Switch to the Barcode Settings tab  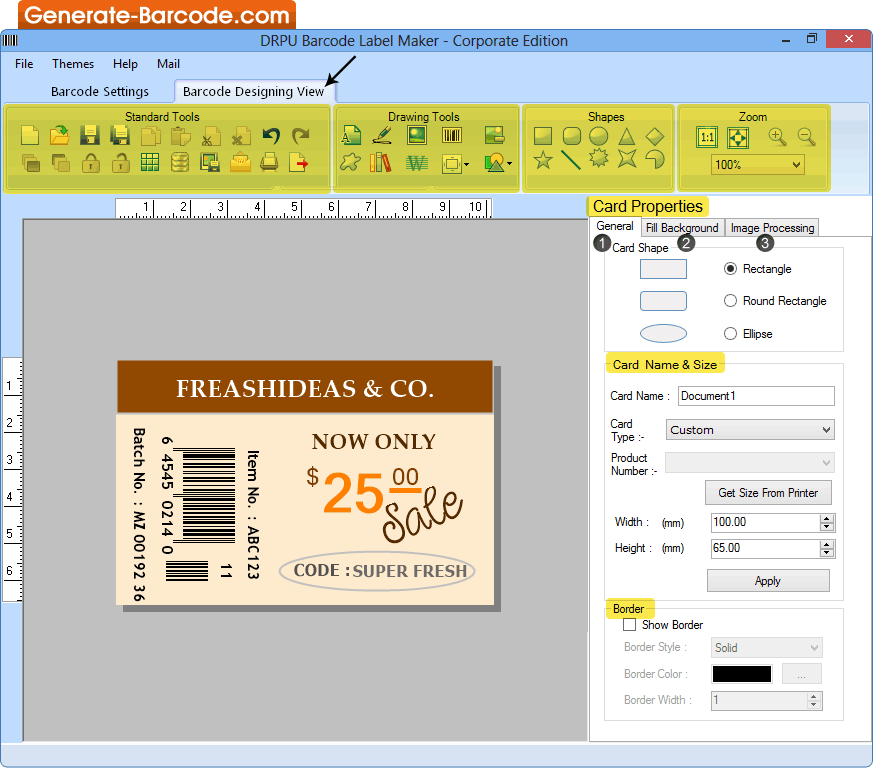click(x=100, y=91)
